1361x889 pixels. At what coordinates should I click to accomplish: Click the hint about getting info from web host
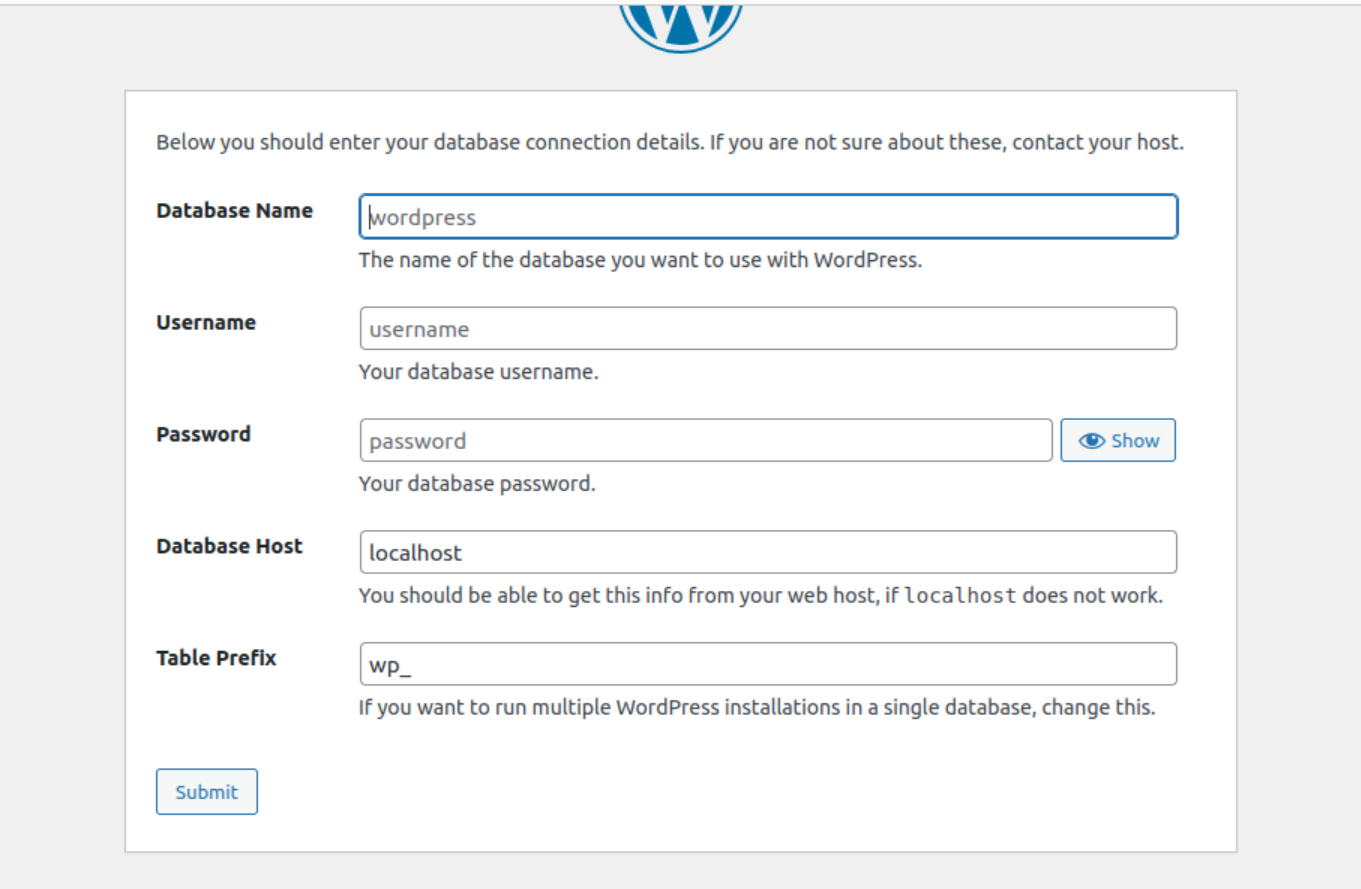(x=760, y=597)
